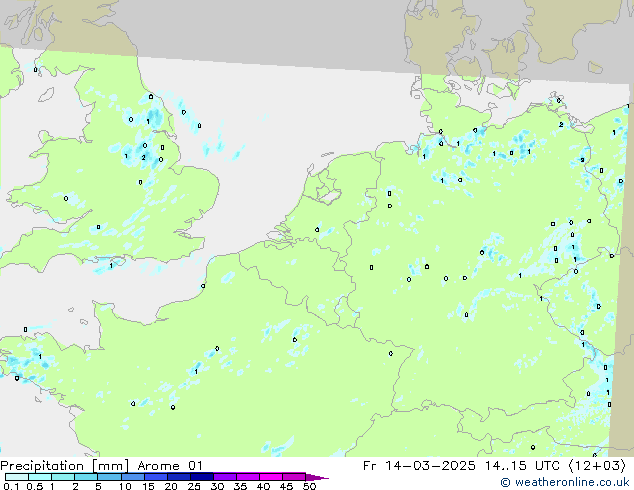Click the over-50 arrow tip of the legend
Viewport: 634px width, 490px height.
pyautogui.click(x=317, y=477)
